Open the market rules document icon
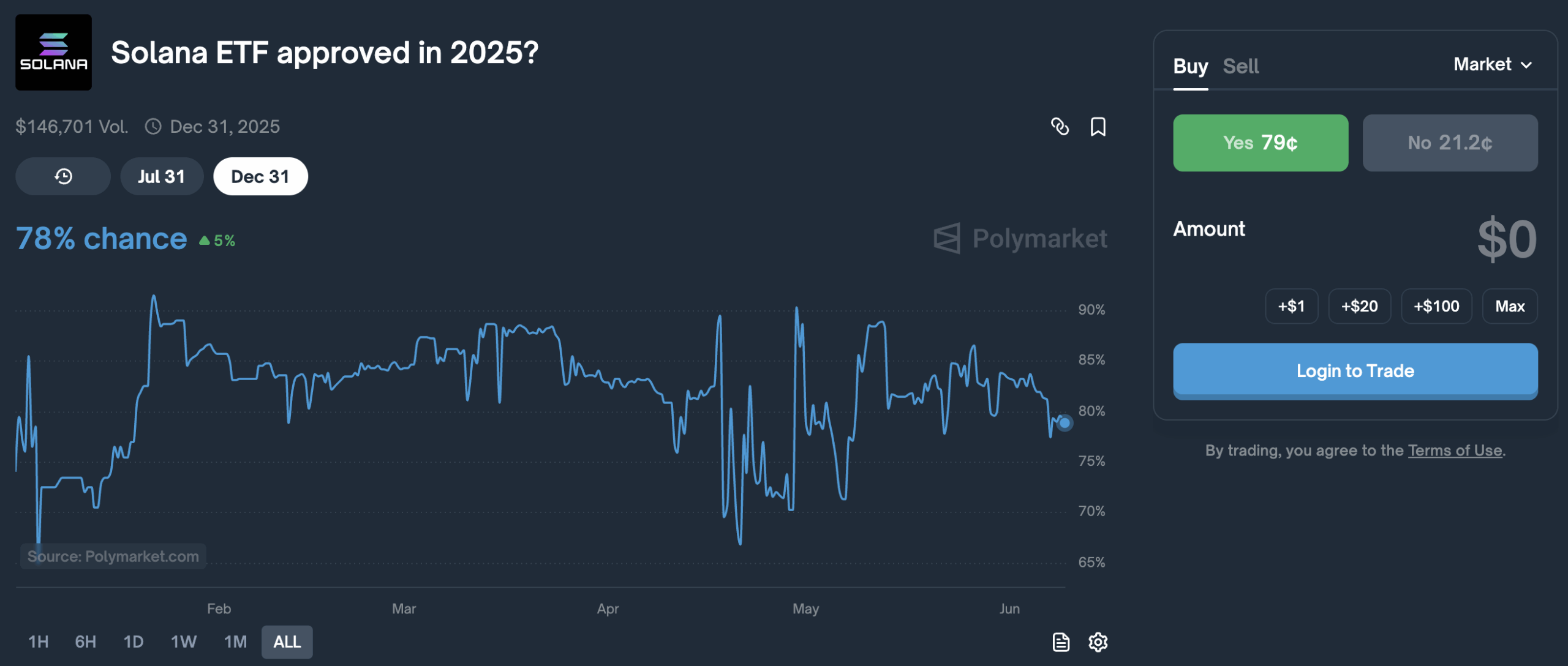1568x666 pixels. point(1061,642)
